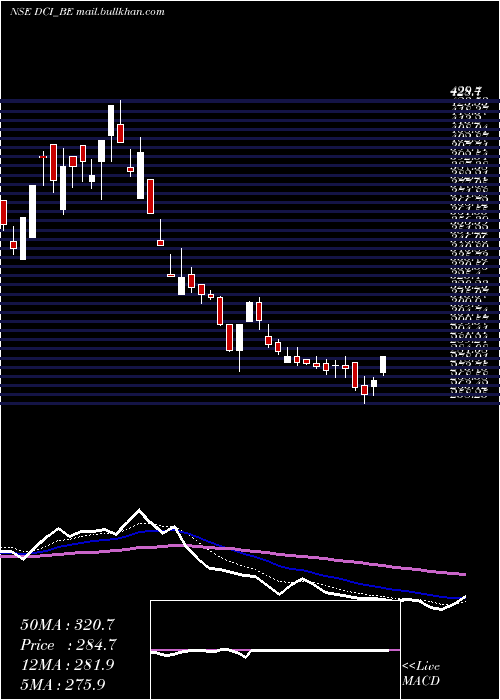Image resolution: width=500 pixels, height=700 pixels.
Task: Click the Price : 284.7 label
Action: [68, 645]
